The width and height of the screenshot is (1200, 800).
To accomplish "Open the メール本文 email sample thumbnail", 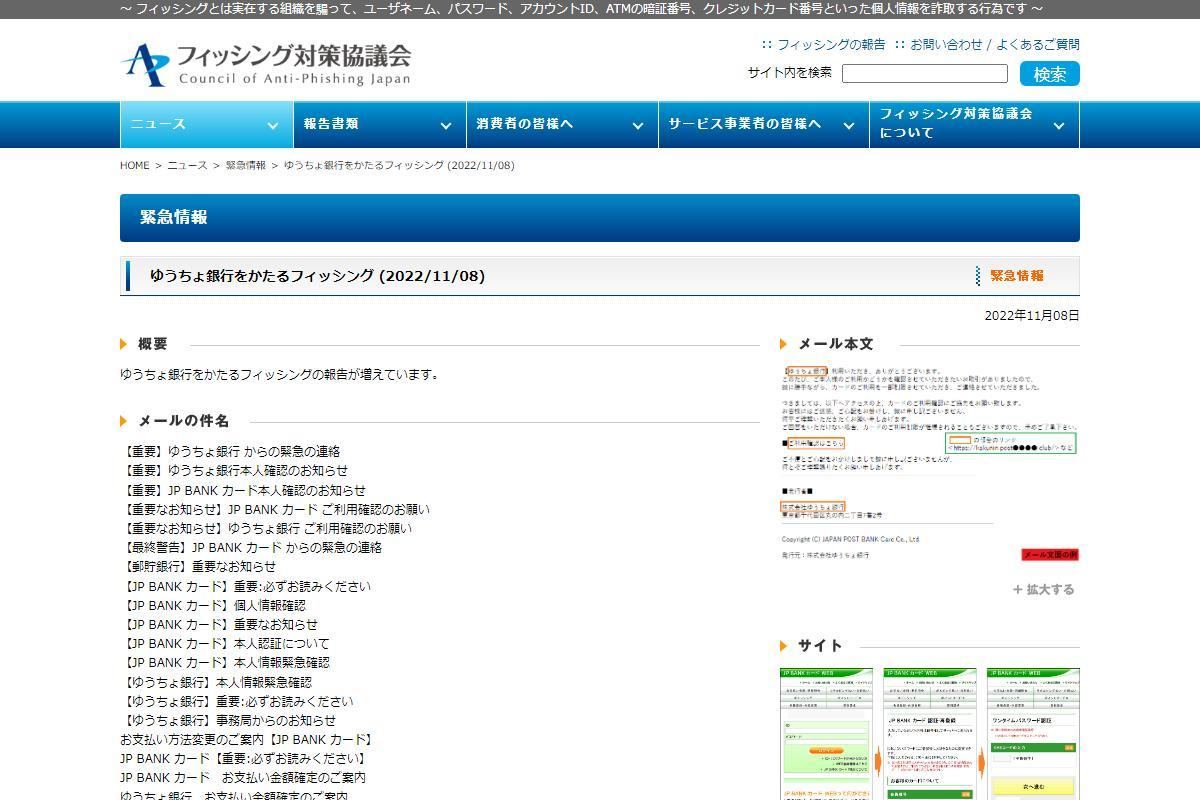I will [x=929, y=464].
